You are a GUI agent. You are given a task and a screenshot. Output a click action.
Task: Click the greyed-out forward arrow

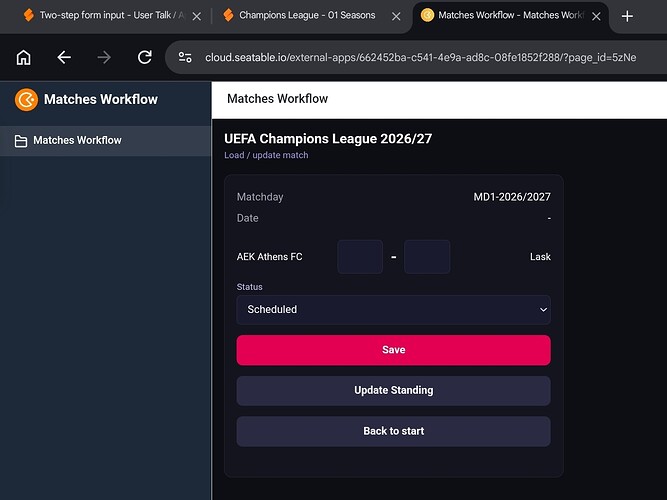click(104, 57)
